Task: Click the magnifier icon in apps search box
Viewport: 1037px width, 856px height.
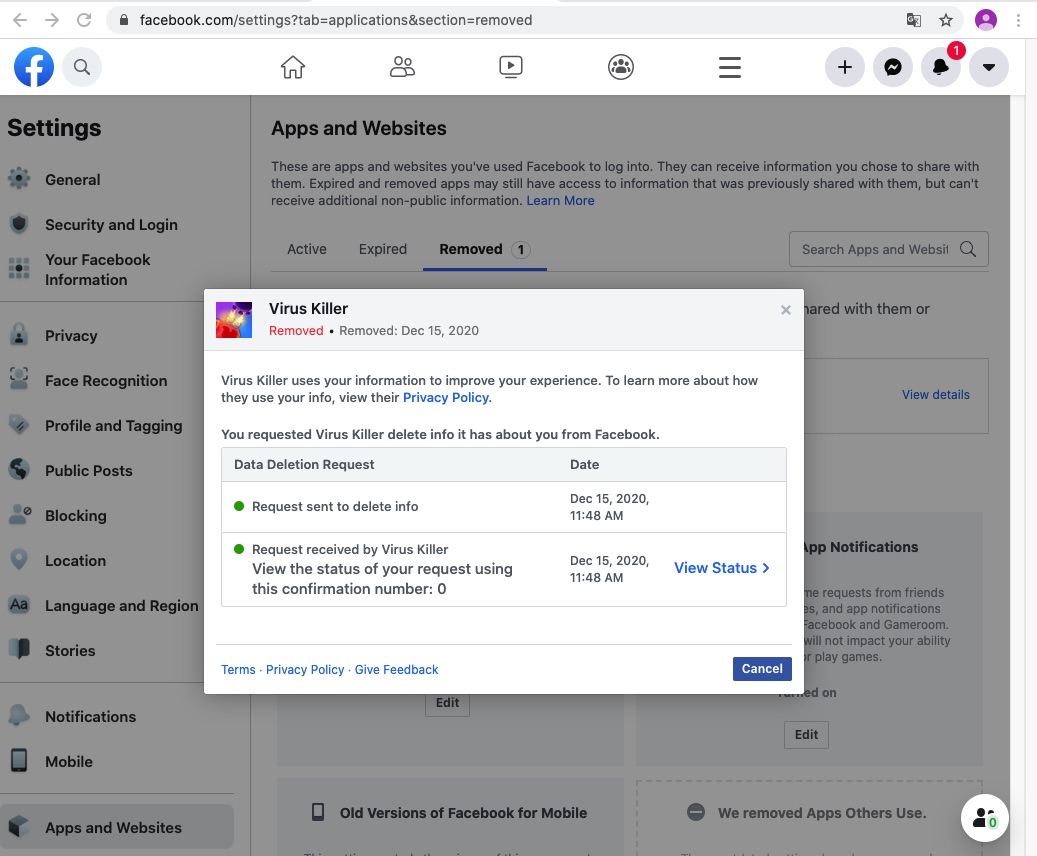Action: click(x=968, y=249)
